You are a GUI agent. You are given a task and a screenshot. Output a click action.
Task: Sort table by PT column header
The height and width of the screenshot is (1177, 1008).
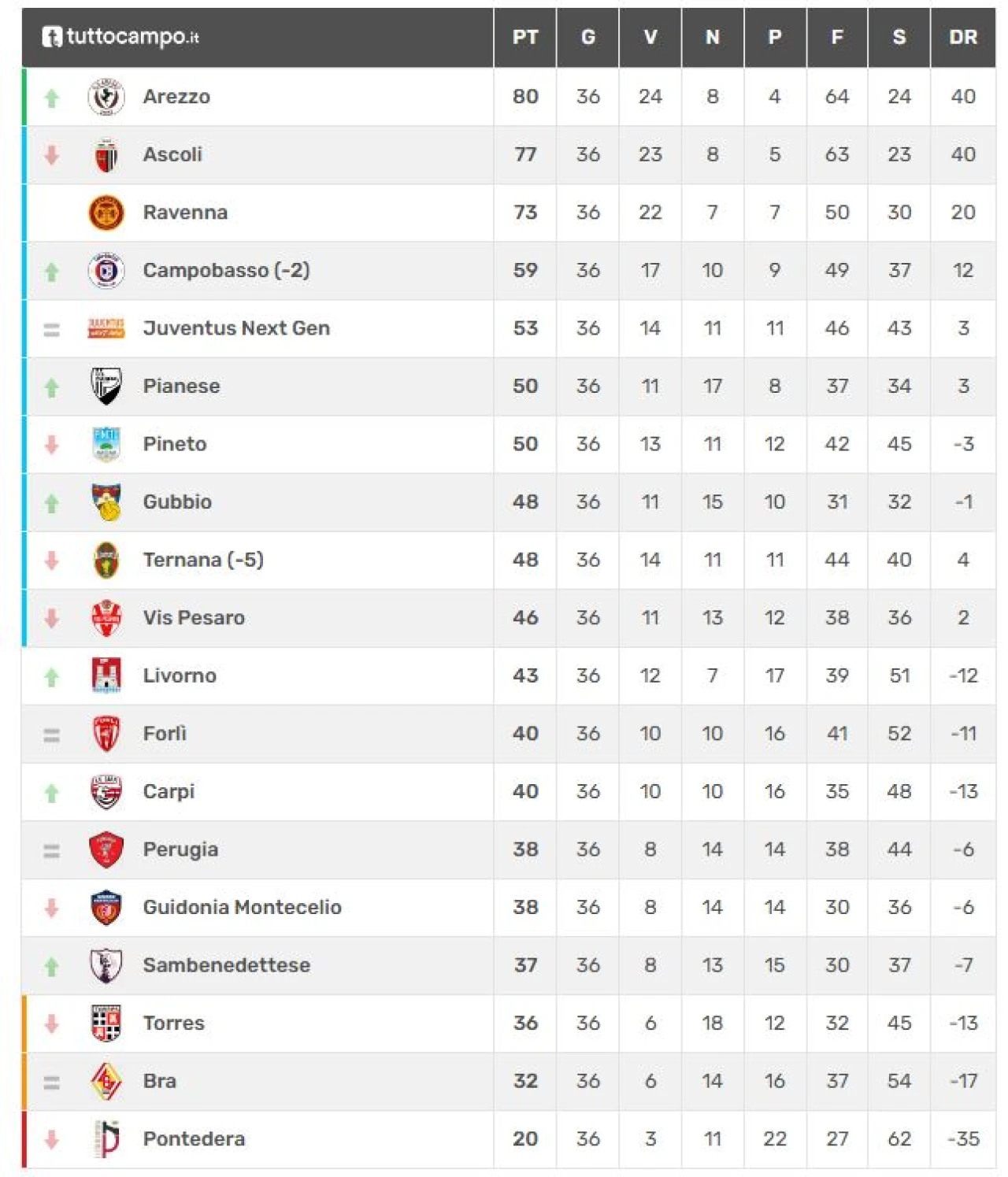coord(525,37)
